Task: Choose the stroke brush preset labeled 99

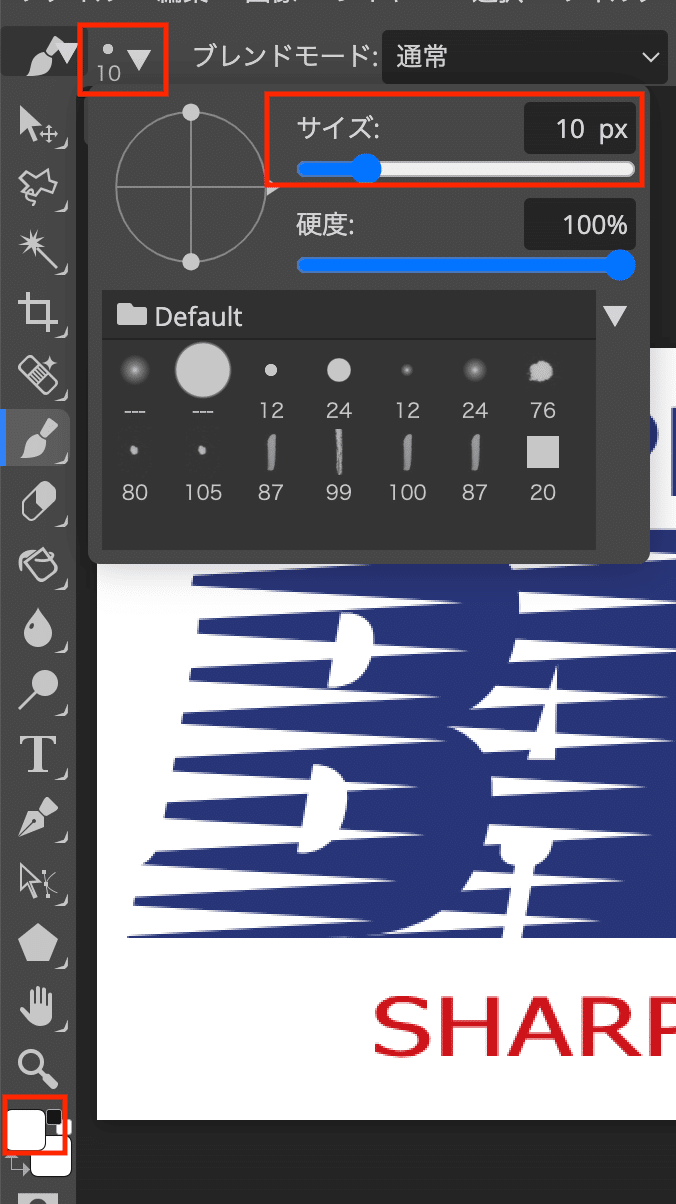Action: 339,452
